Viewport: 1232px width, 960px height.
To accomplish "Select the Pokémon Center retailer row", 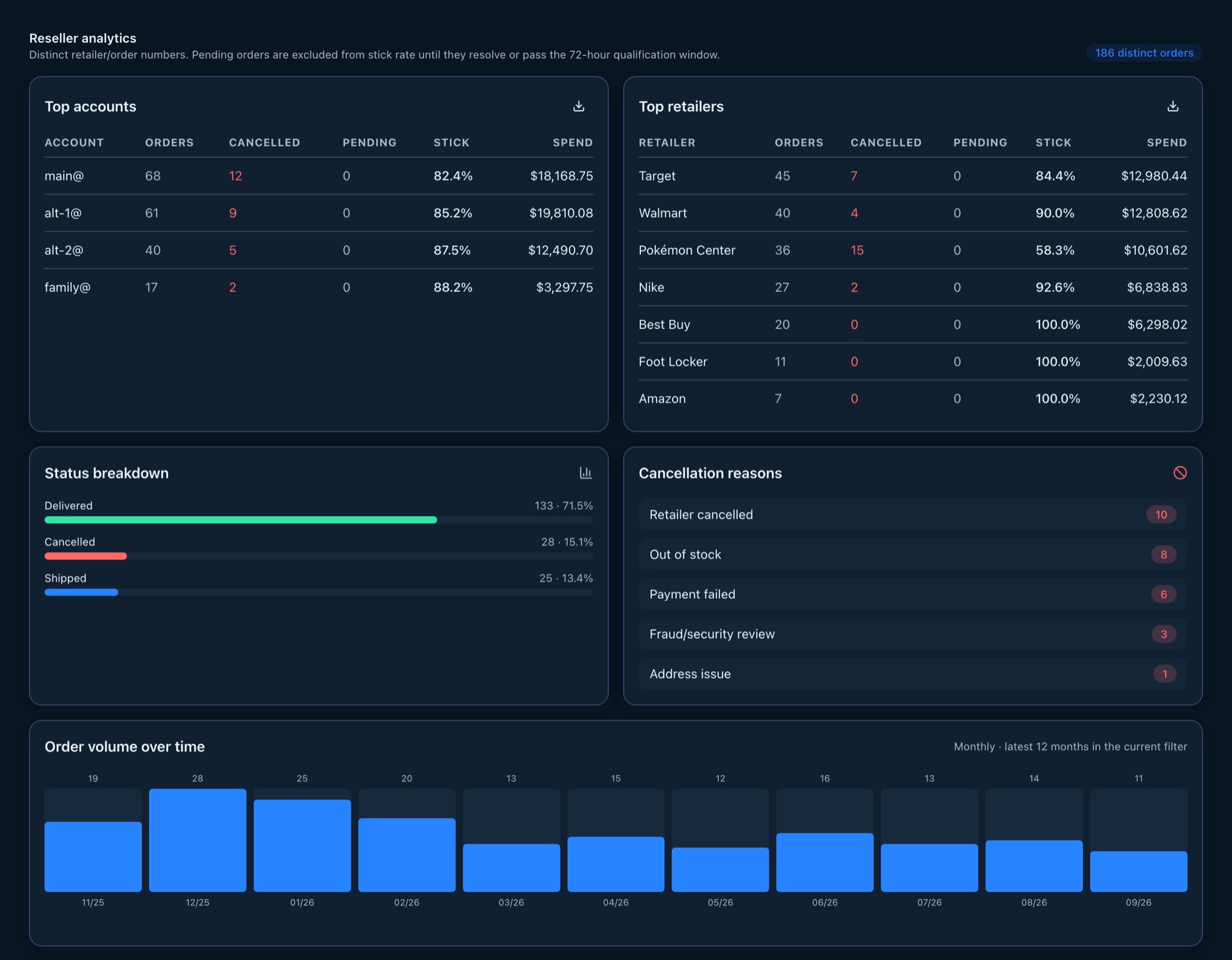I will coord(913,250).
